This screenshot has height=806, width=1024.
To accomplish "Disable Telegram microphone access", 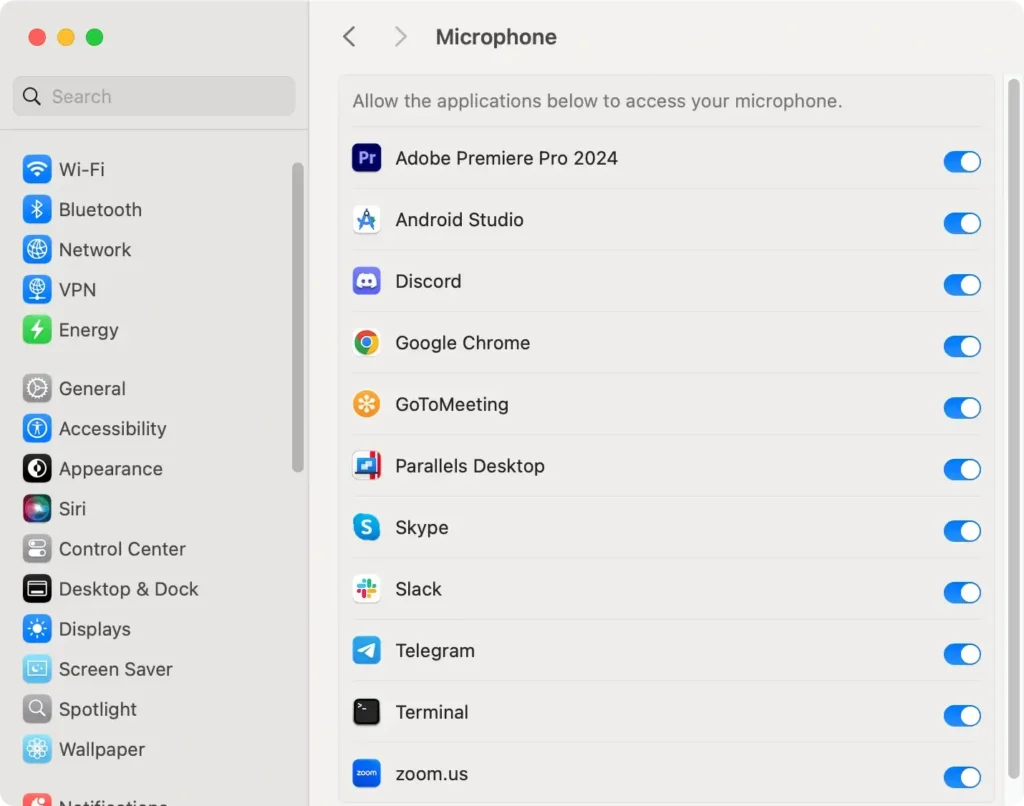I will tap(962, 654).
